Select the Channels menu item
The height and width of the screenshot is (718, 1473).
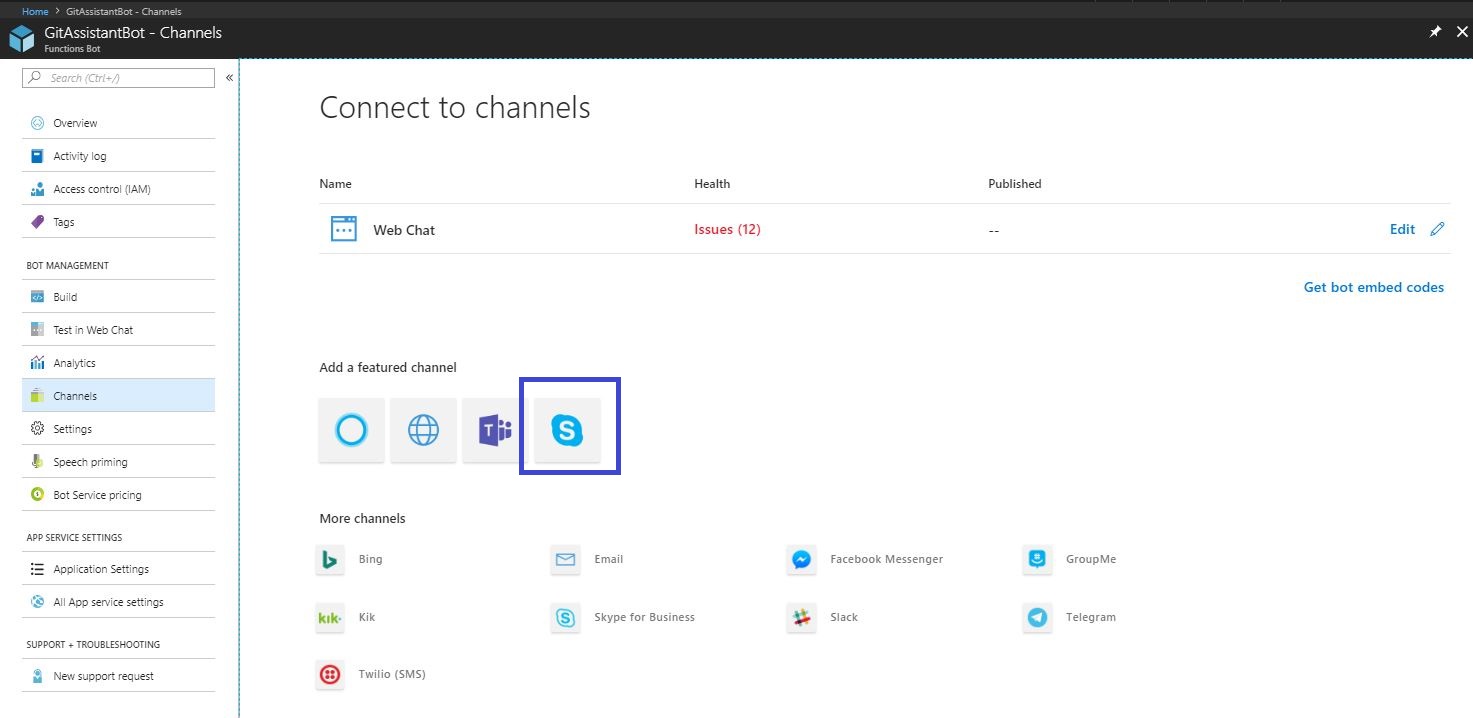(119, 396)
